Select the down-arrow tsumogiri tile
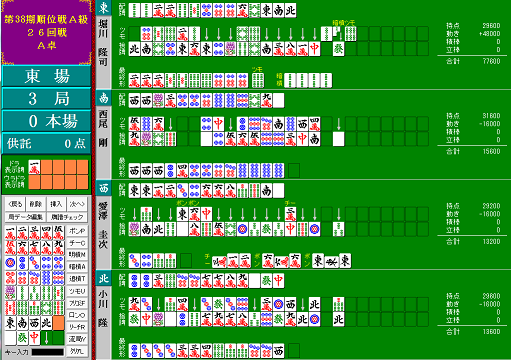The height and width of the screenshot is (360, 511). tap(46, 338)
